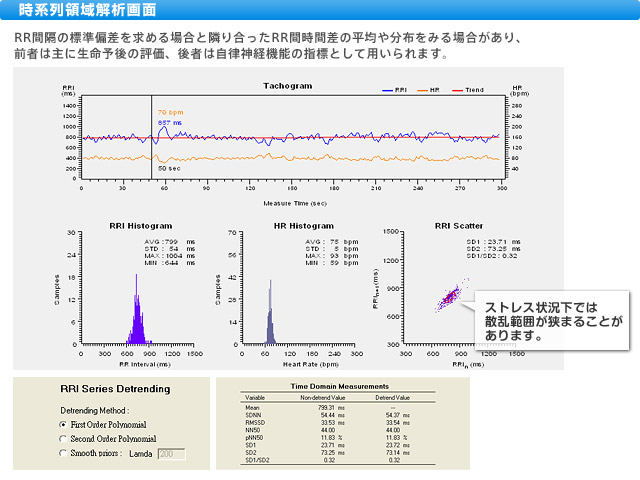This screenshot has width=640, height=480.
Task: Click the SD1/SD2 row in table
Action: (338, 460)
